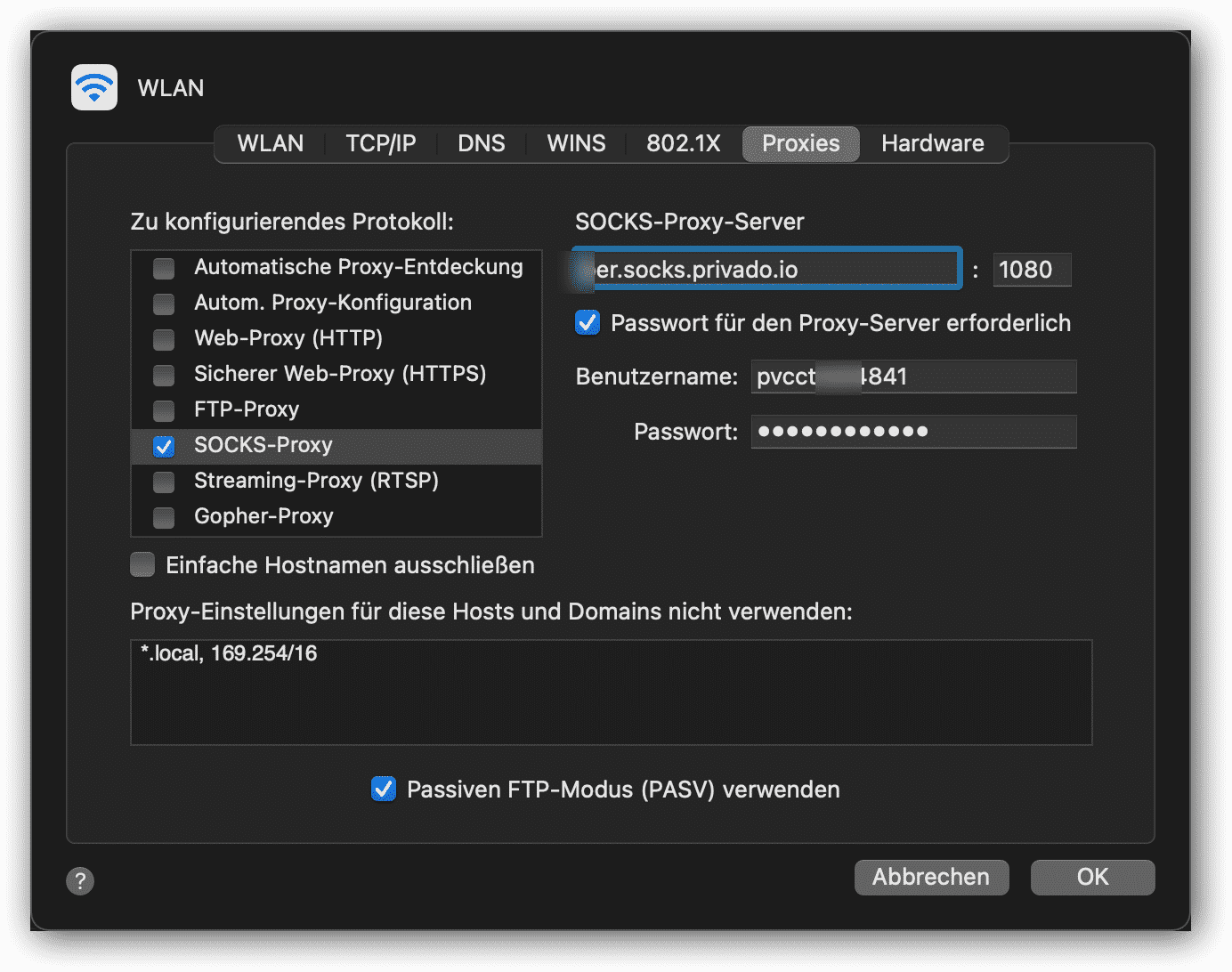The image size is (1232, 972).
Task: Click the WLAN Wi-Fi icon
Action: pos(93,86)
